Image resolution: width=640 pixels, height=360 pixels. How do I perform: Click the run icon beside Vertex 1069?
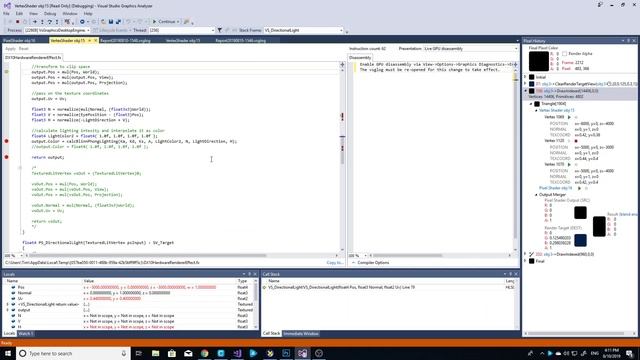point(569,117)
